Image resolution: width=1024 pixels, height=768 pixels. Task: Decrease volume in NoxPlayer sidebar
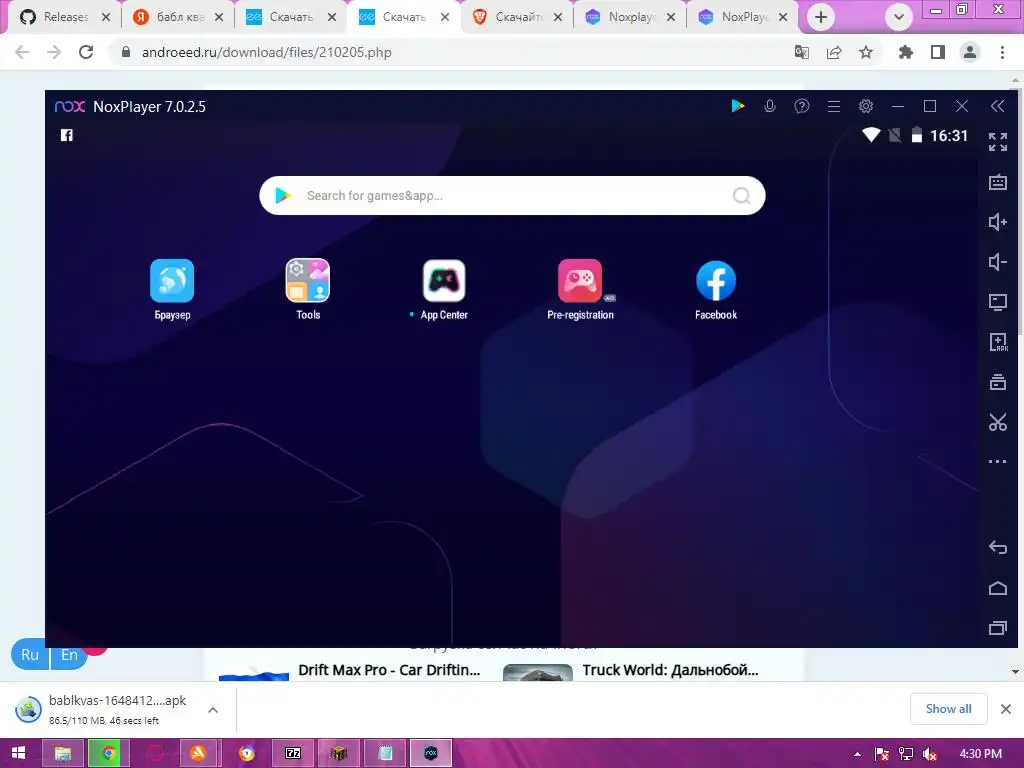pyautogui.click(x=997, y=262)
